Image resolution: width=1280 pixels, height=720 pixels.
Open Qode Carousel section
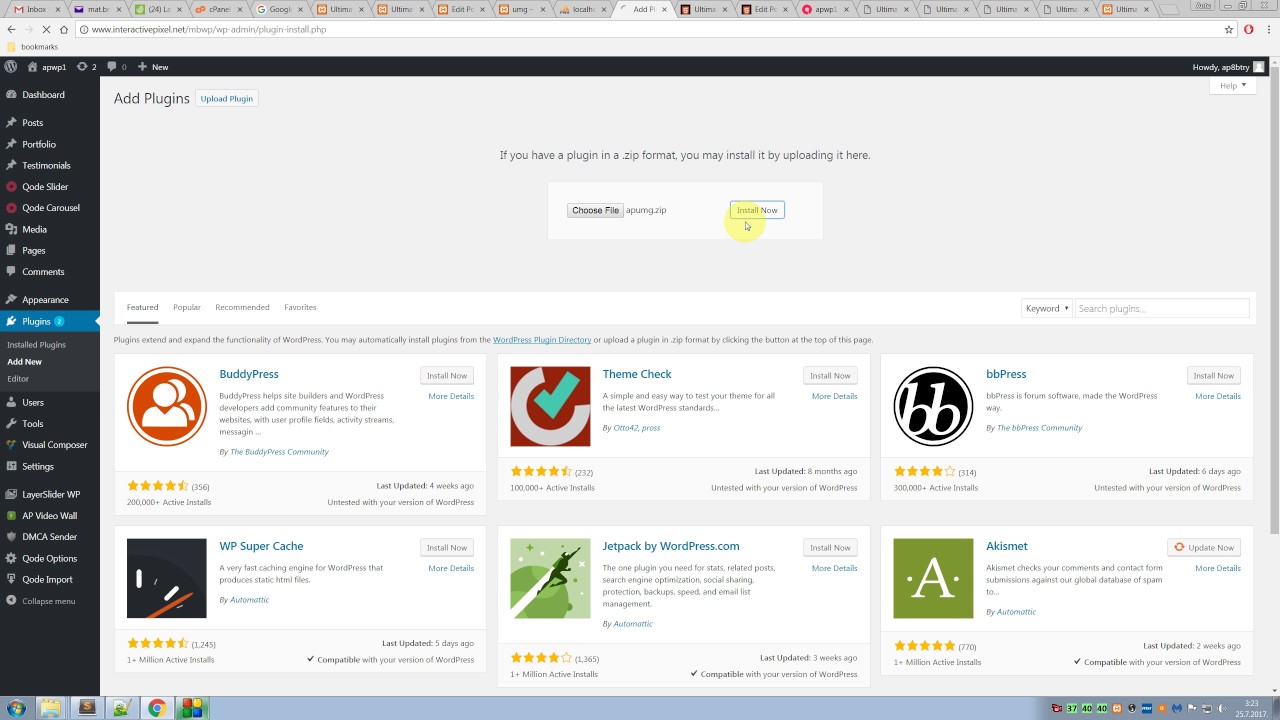(x=50, y=208)
